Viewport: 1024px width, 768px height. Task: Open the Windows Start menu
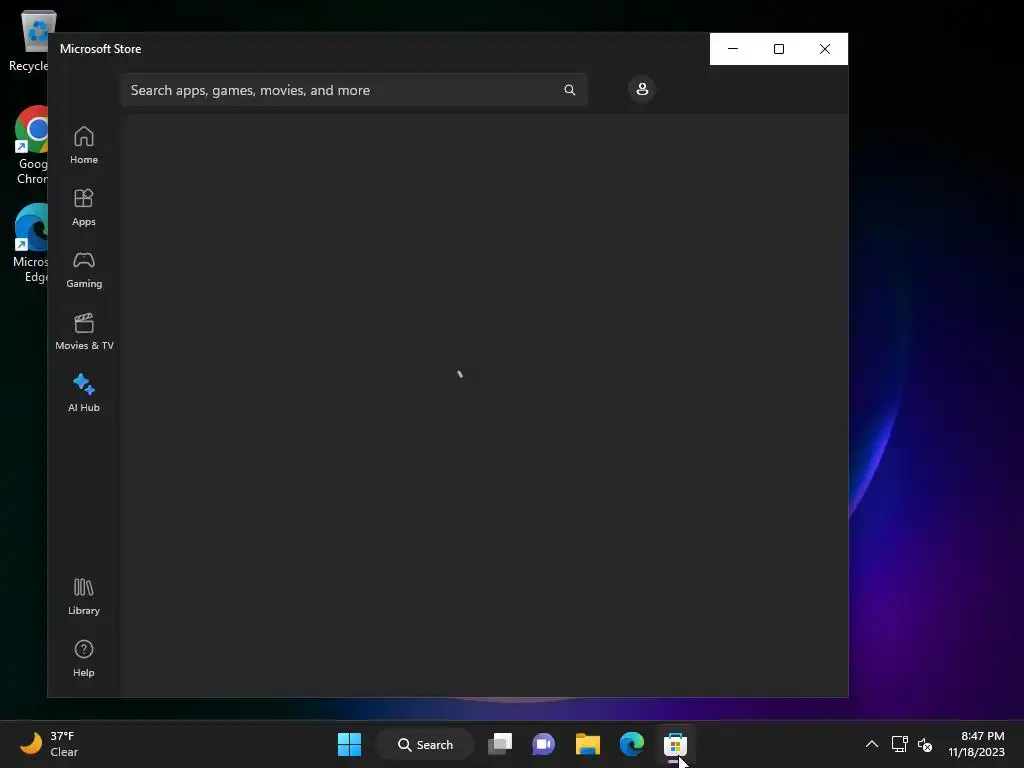tap(349, 744)
